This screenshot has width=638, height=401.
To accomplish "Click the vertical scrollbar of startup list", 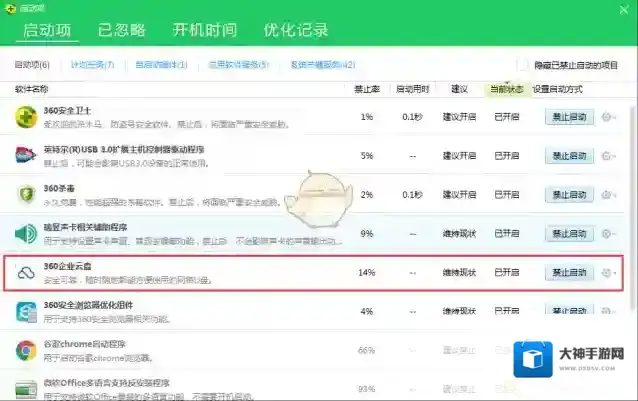I will click(x=632, y=200).
